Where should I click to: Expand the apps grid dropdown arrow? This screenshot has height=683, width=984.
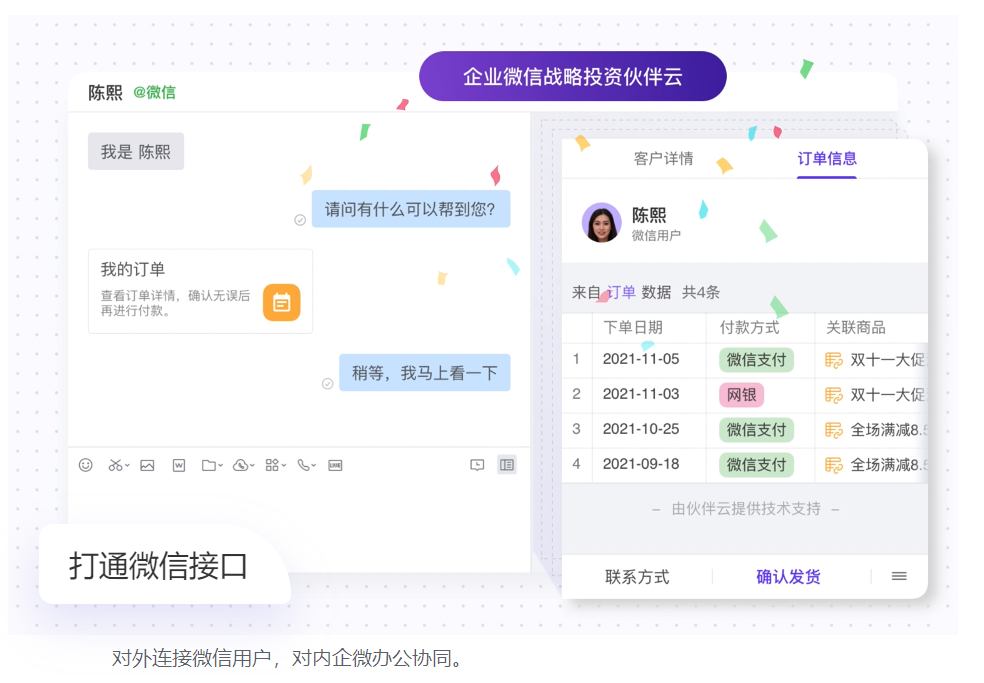tap(283, 466)
